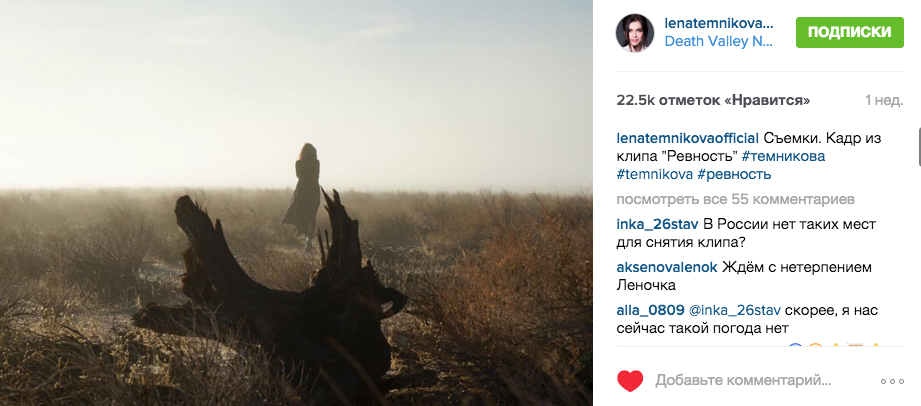Screen dimensions: 921x406
Task: Open the #temnikova hashtag
Action: 654,175
